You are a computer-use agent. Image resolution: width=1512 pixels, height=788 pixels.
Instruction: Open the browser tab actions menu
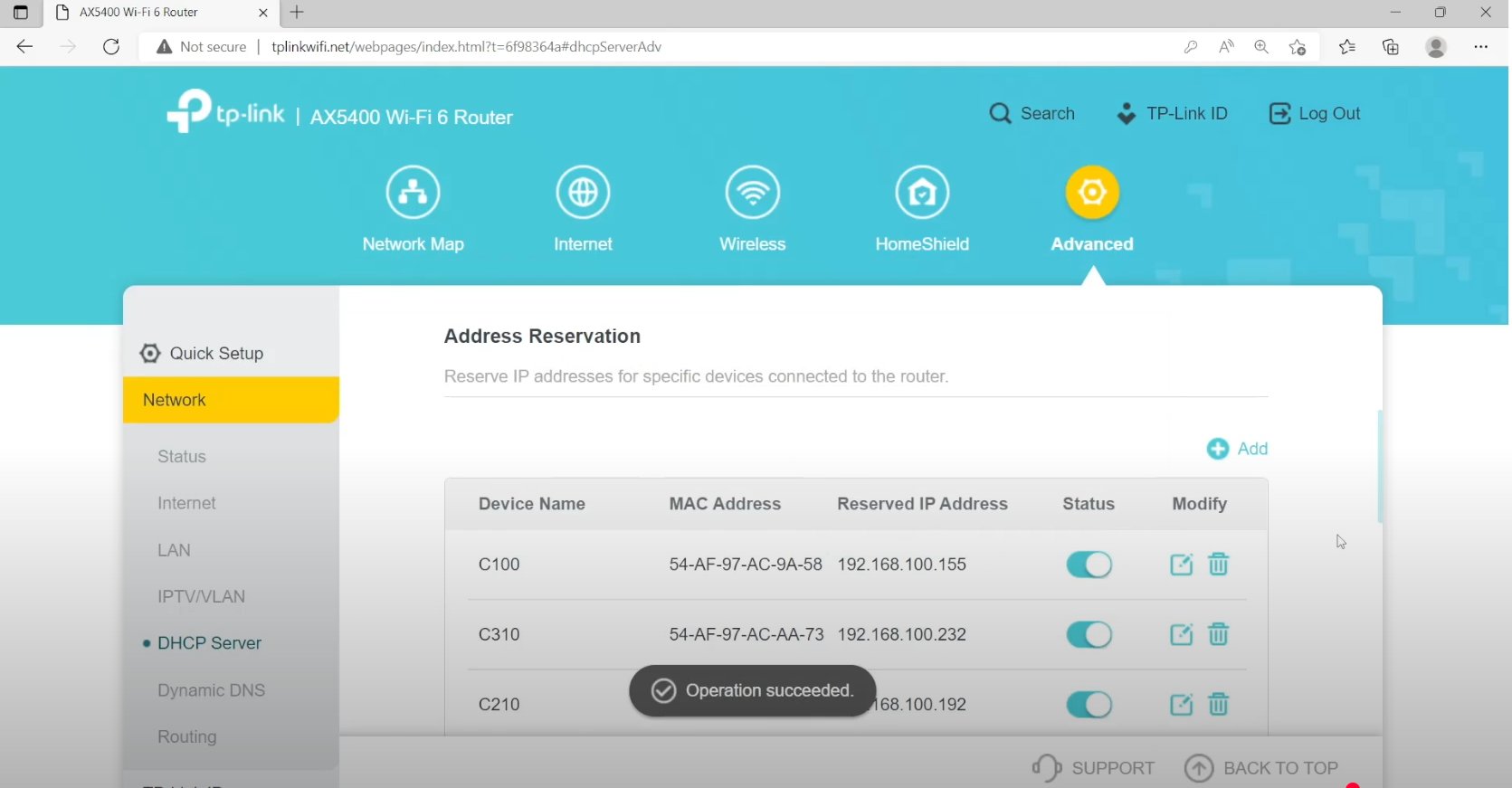point(21,13)
